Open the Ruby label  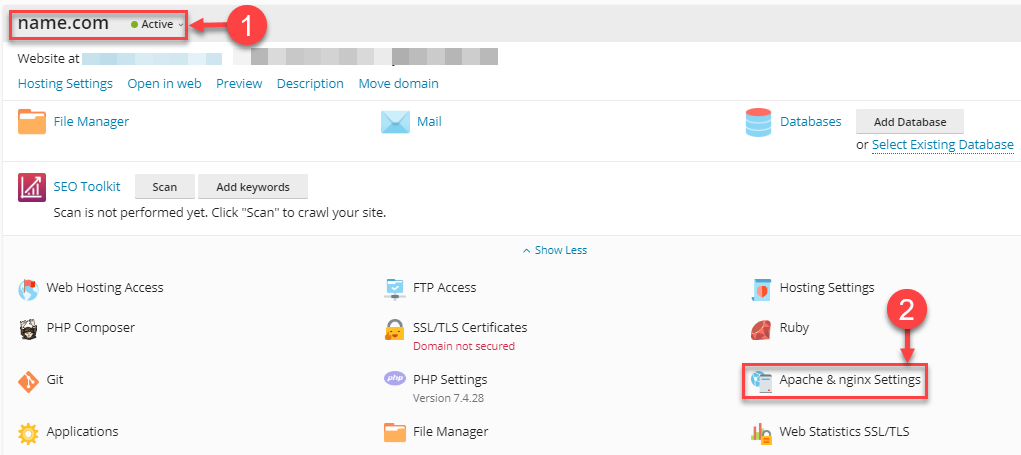pyautogui.click(x=794, y=327)
